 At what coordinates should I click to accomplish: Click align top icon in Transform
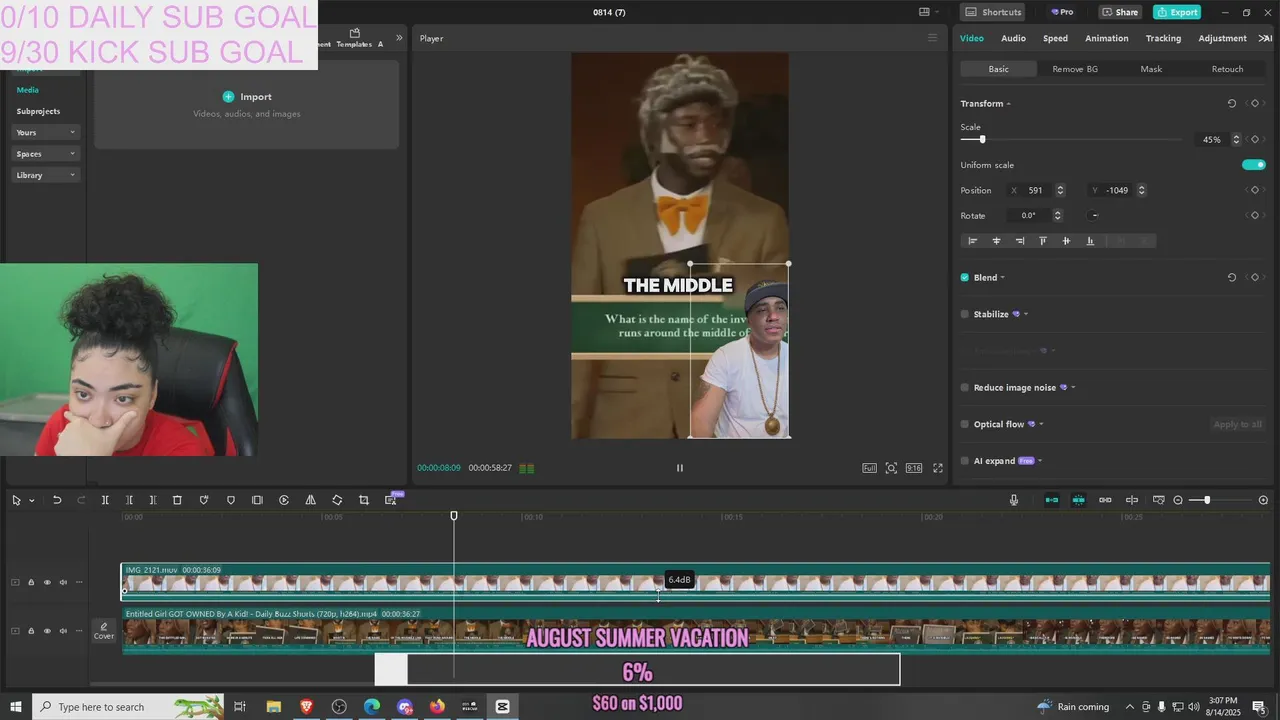1043,241
